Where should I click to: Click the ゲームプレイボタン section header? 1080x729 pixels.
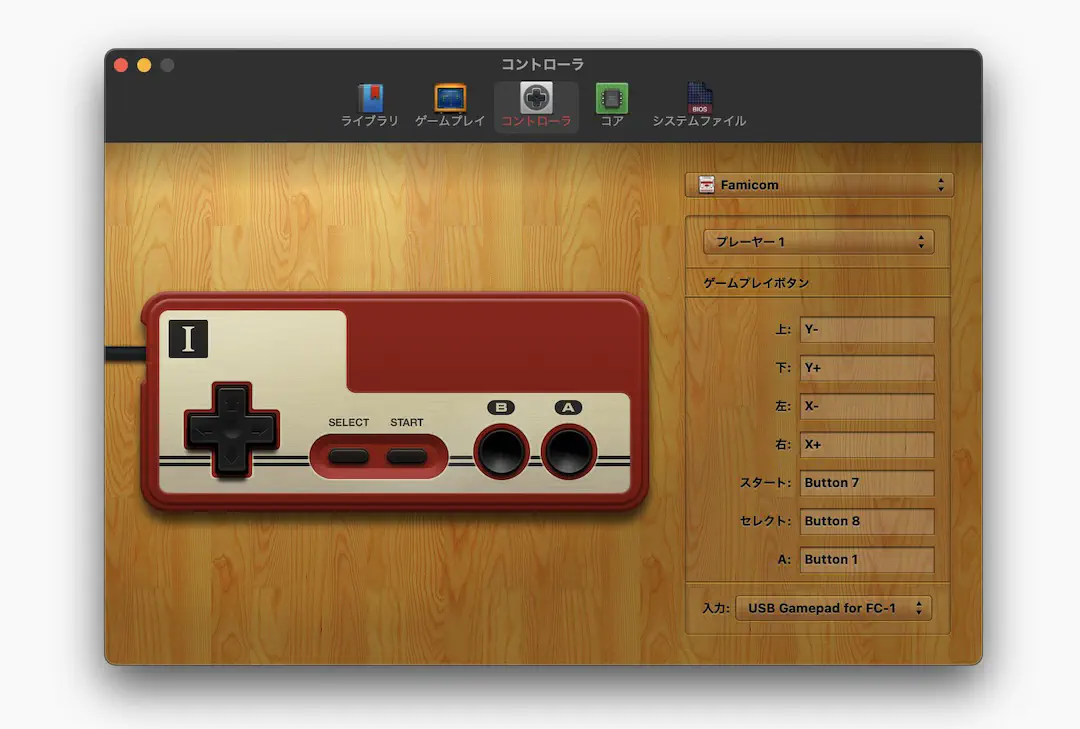[x=756, y=283]
